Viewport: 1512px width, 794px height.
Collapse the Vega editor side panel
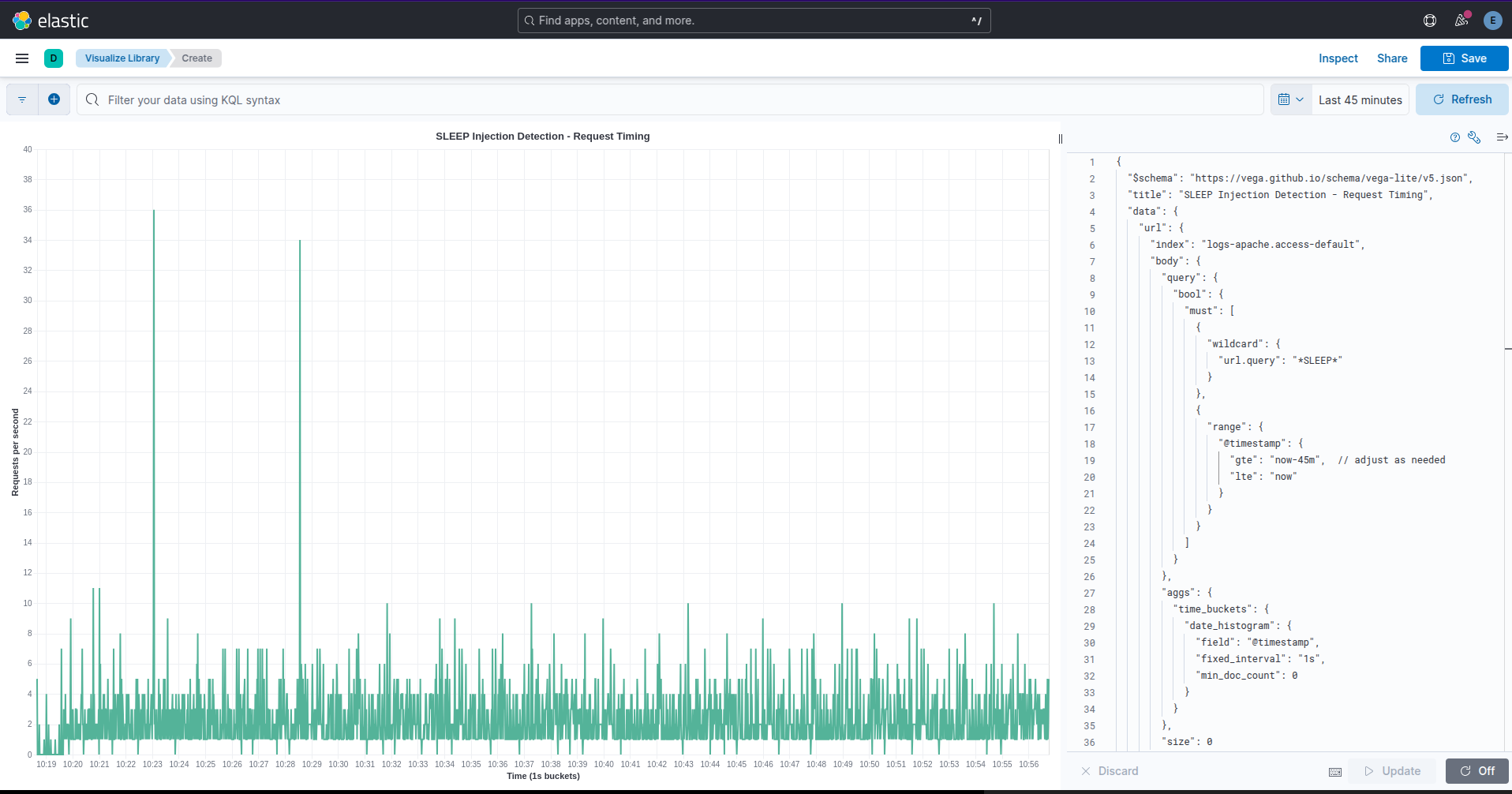point(1502,137)
